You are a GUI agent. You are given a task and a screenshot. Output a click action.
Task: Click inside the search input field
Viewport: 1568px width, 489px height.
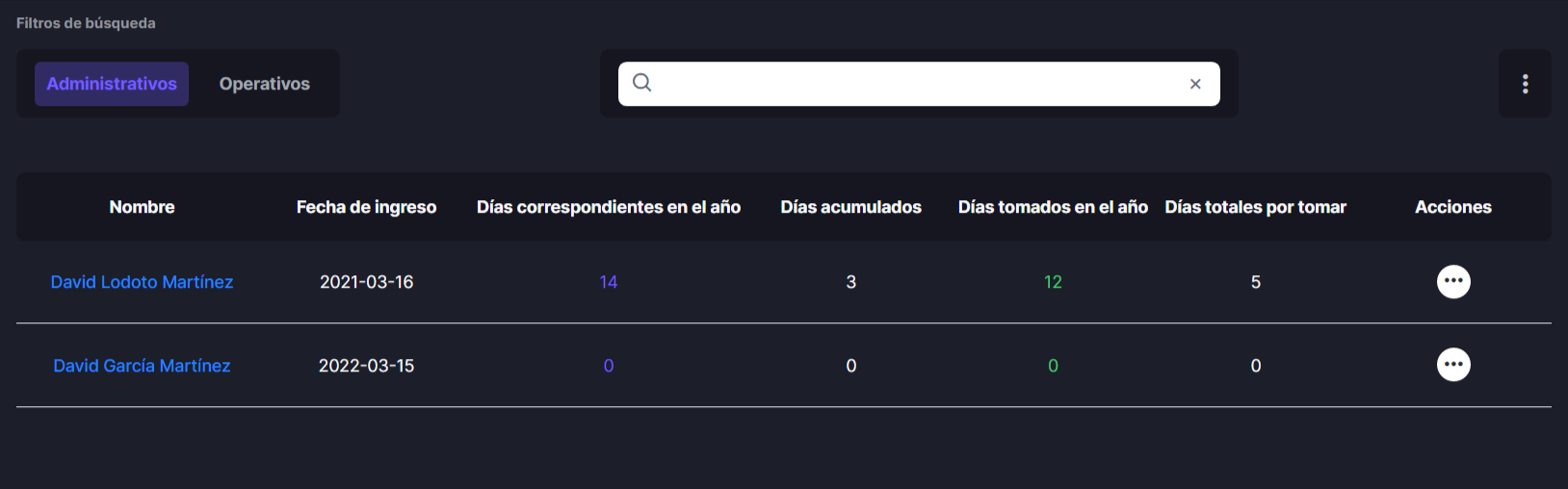915,84
